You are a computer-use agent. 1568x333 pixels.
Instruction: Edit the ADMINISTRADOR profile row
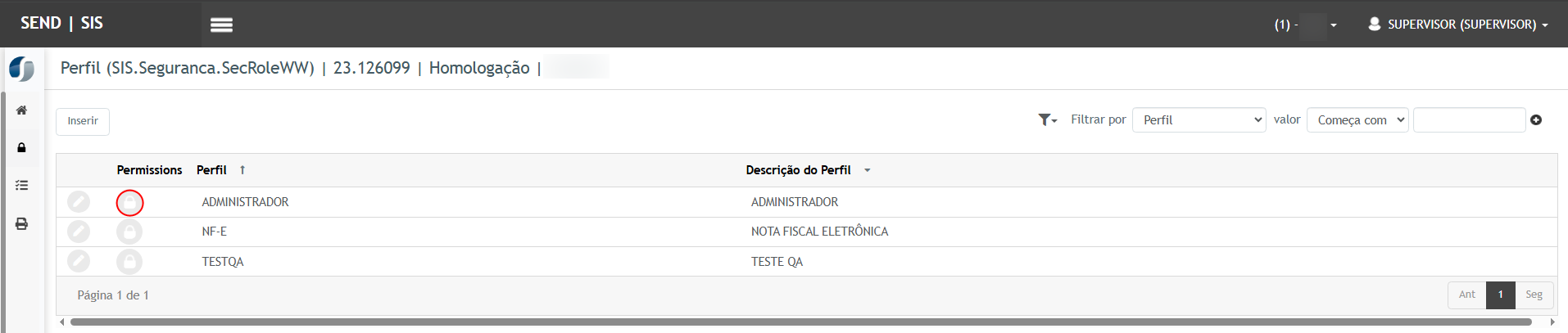79,202
